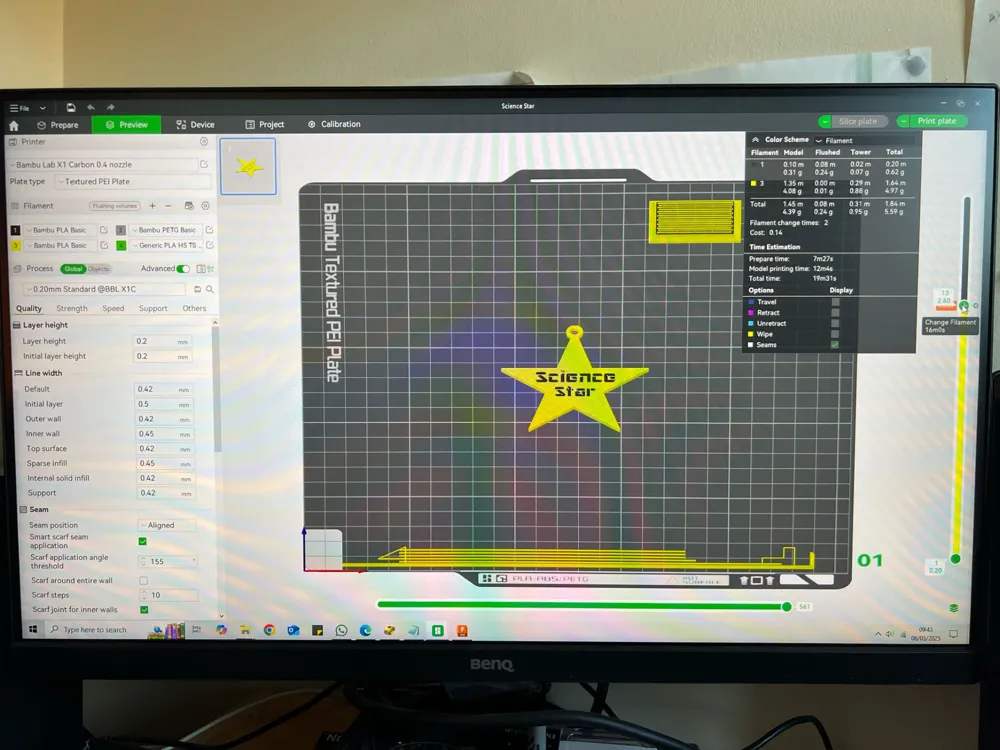Viewport: 1000px width, 750px height.
Task: Edit filament 3 Bambu PLA Basic preset
Action: [x=104, y=246]
